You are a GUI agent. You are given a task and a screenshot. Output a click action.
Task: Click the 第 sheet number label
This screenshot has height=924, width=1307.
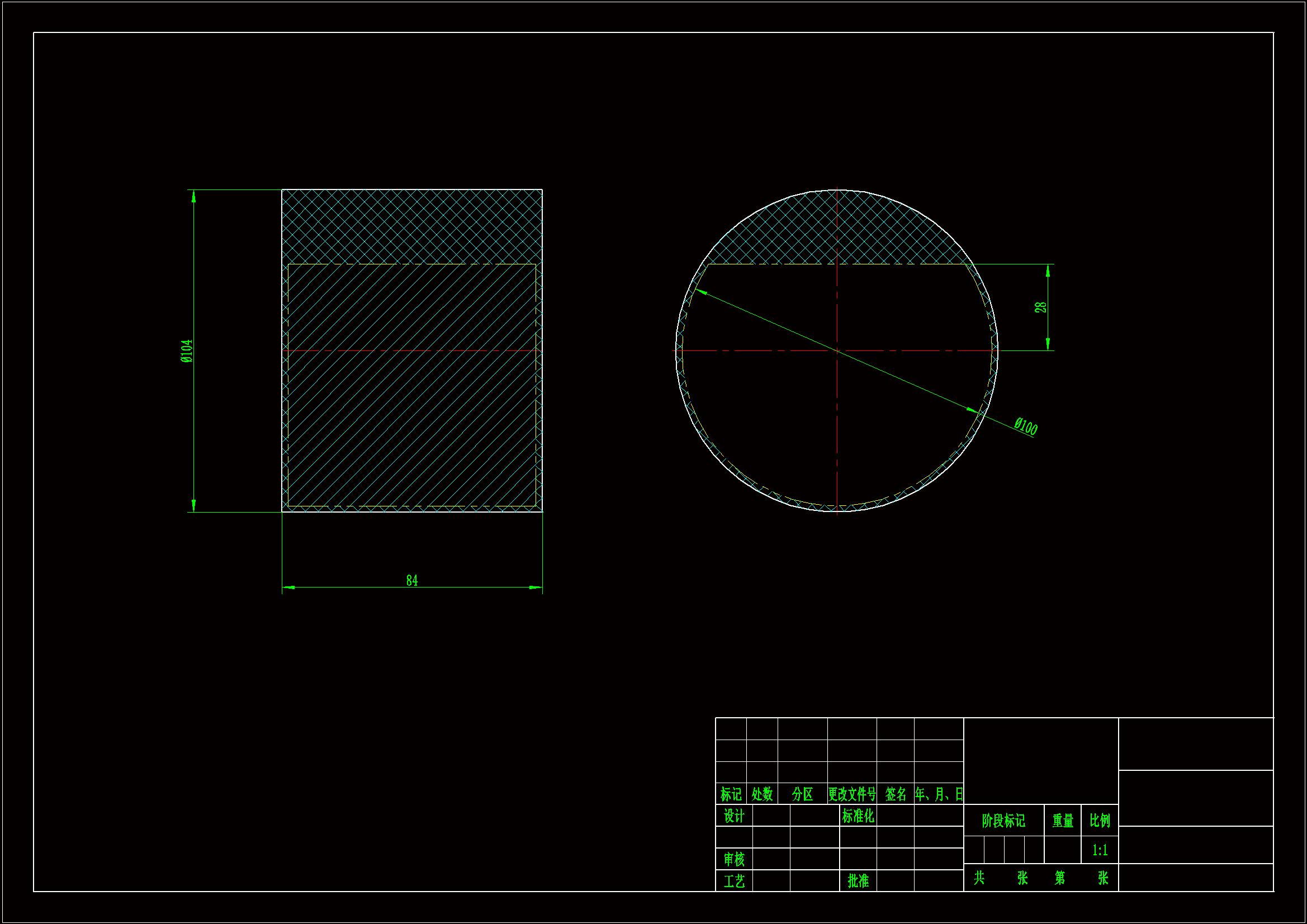1059,877
